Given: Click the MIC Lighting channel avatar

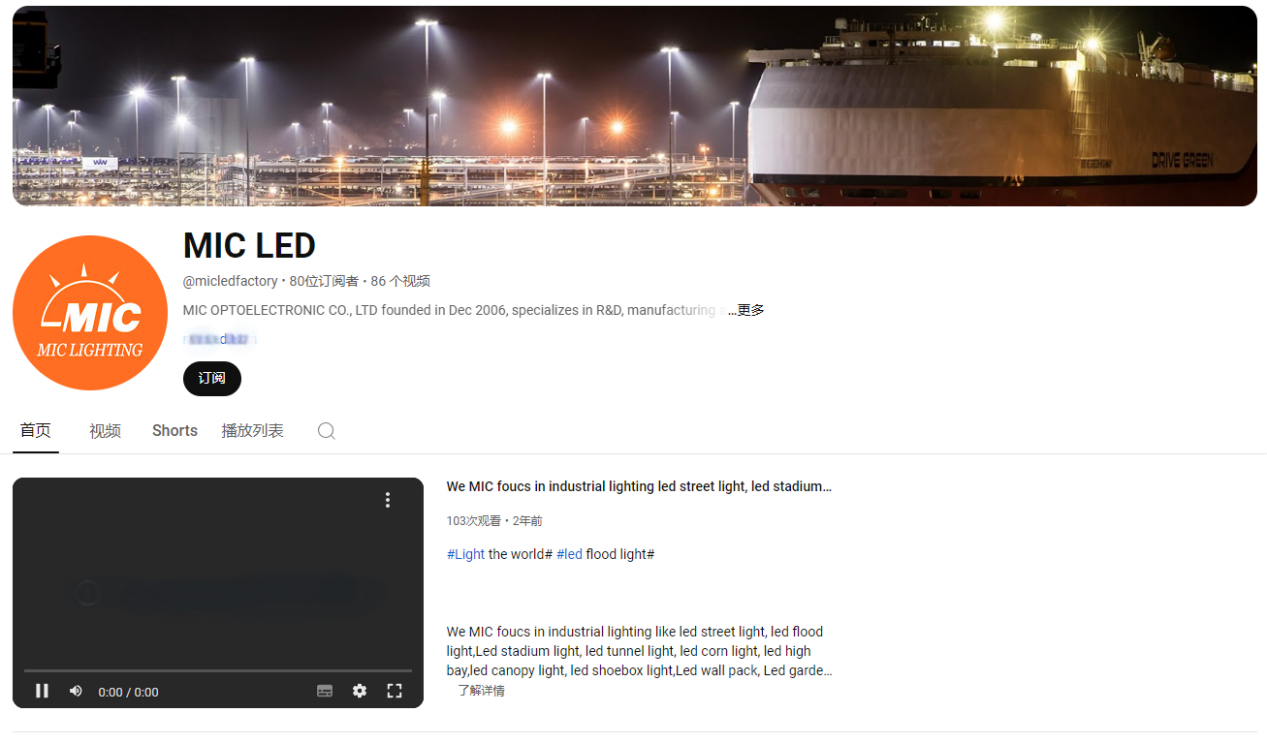Looking at the screenshot, I should coord(90,313).
